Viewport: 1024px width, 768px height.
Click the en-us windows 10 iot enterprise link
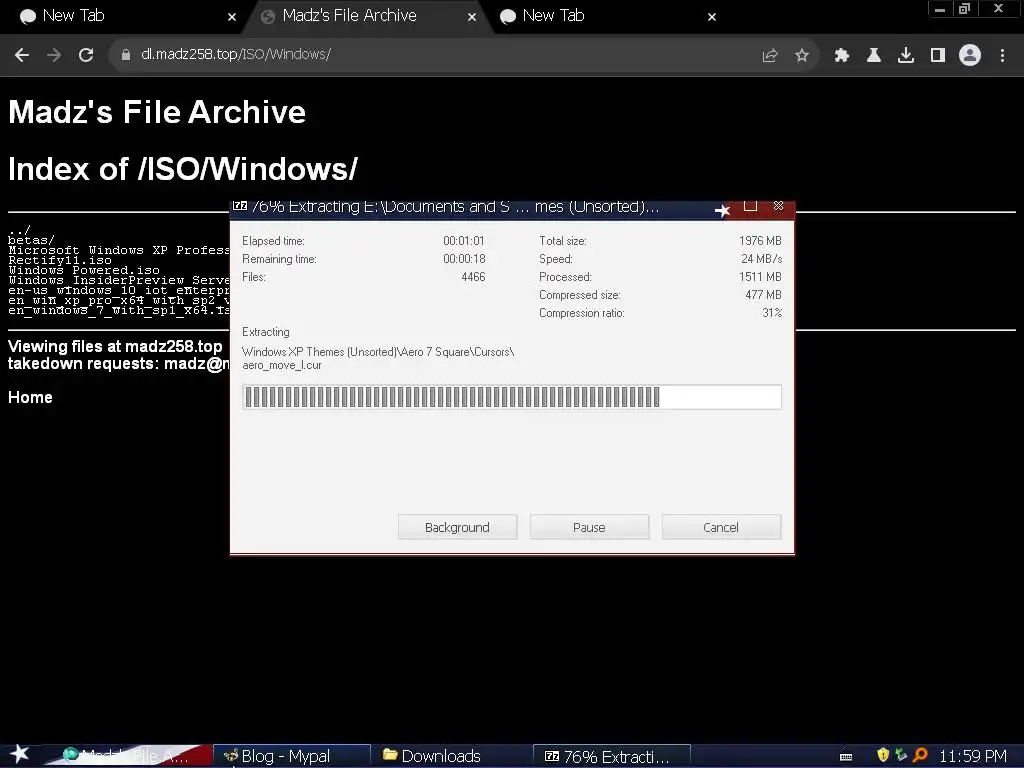(119, 290)
